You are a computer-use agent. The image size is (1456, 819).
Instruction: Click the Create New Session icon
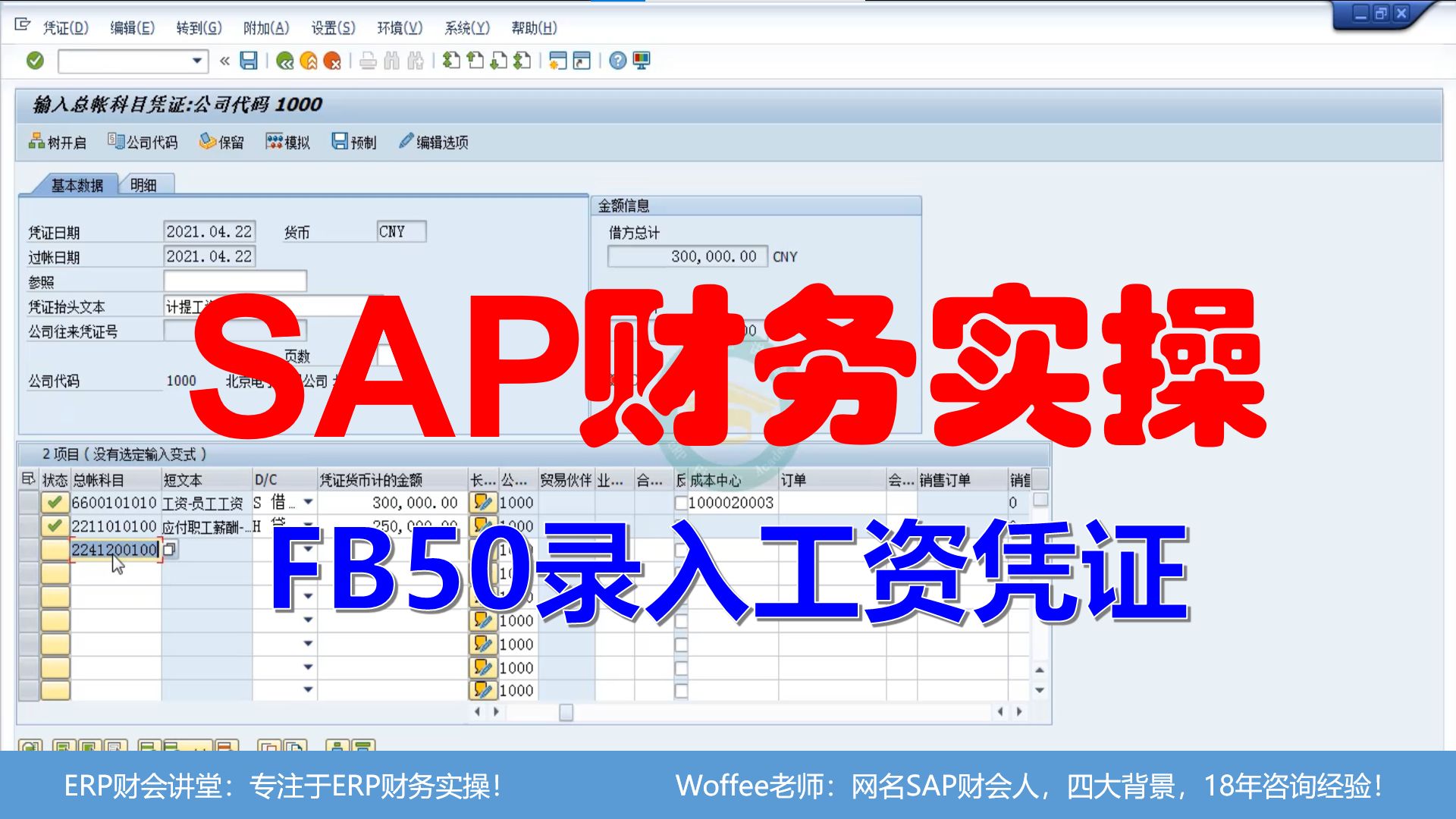coord(558,61)
